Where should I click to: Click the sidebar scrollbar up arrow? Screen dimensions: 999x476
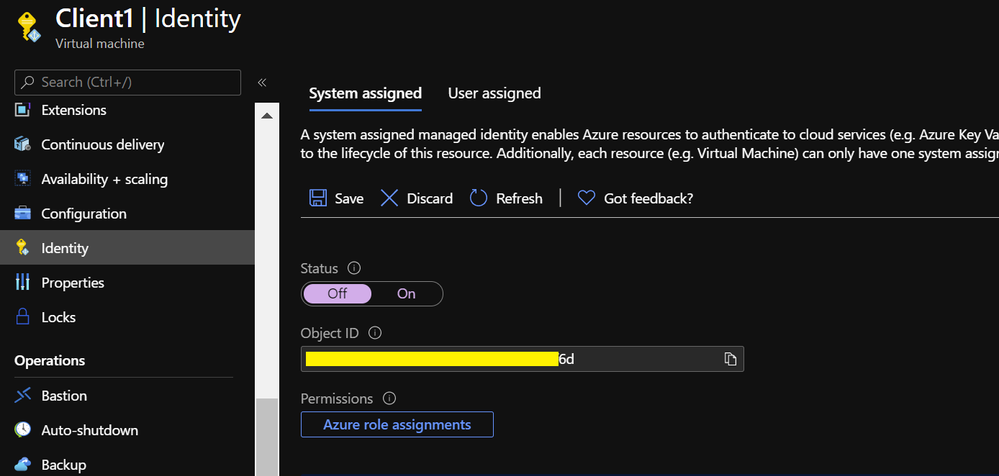[266, 115]
